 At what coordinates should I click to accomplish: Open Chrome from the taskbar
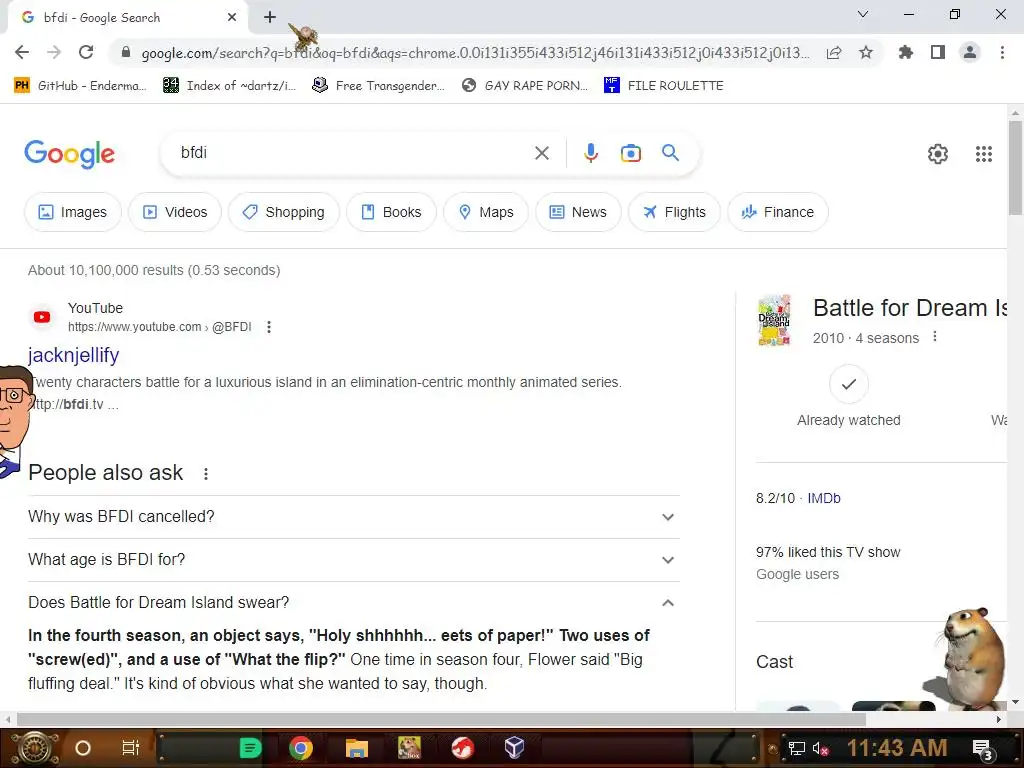pos(300,748)
